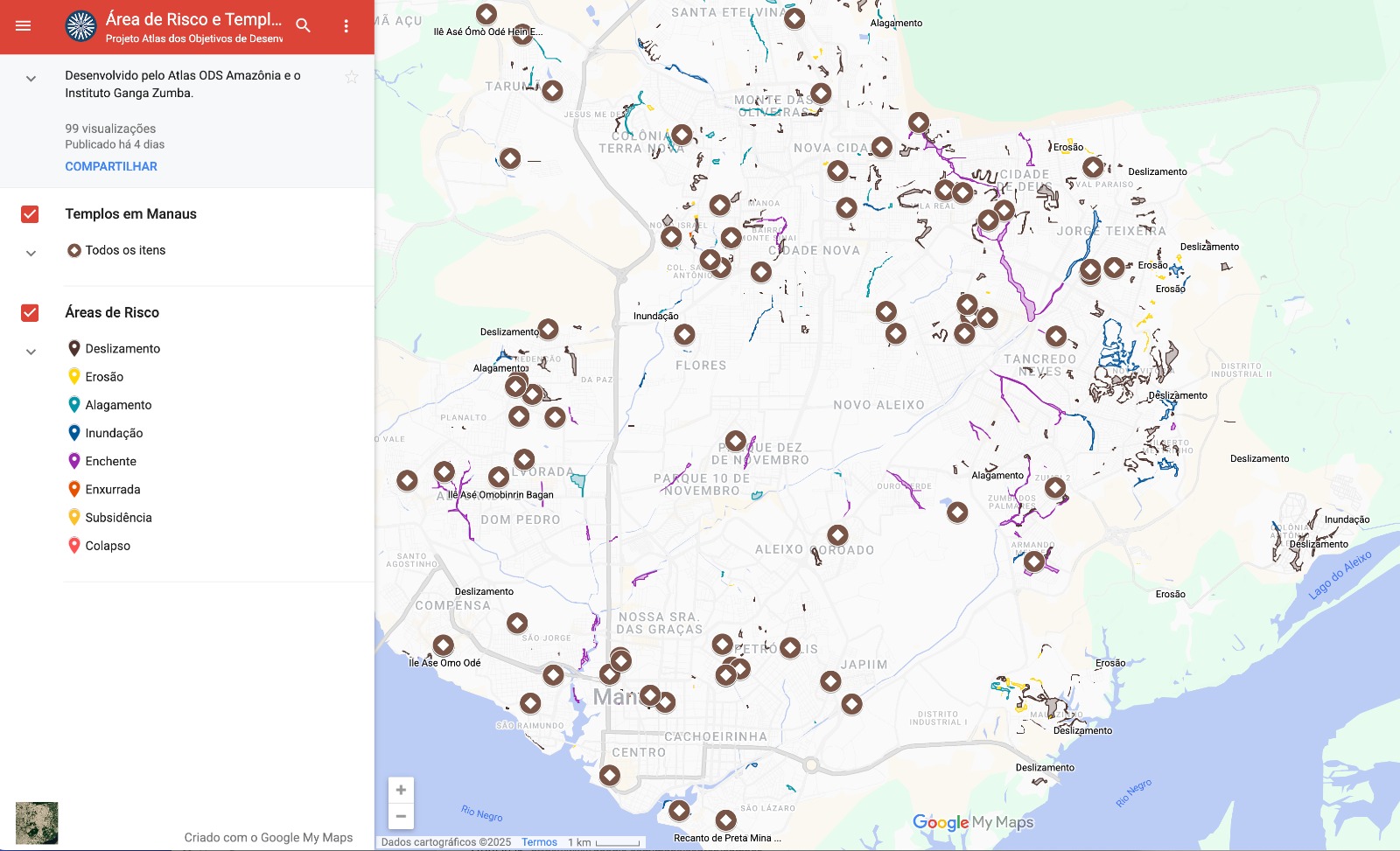The width and height of the screenshot is (1400, 851).
Task: Open the three-dot more options menu
Action: pos(346,26)
